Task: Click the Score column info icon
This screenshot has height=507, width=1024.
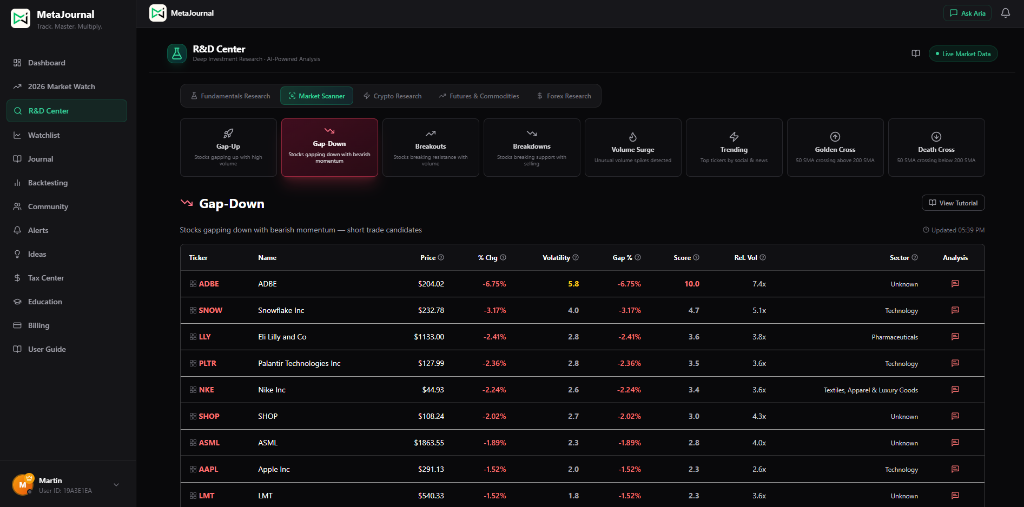Action: pos(696,257)
